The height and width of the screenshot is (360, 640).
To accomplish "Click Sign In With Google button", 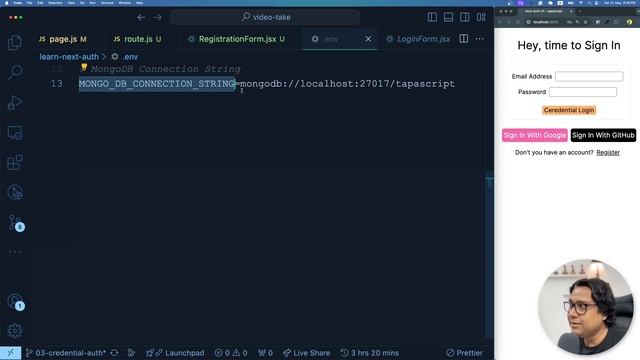I will click(x=535, y=135).
